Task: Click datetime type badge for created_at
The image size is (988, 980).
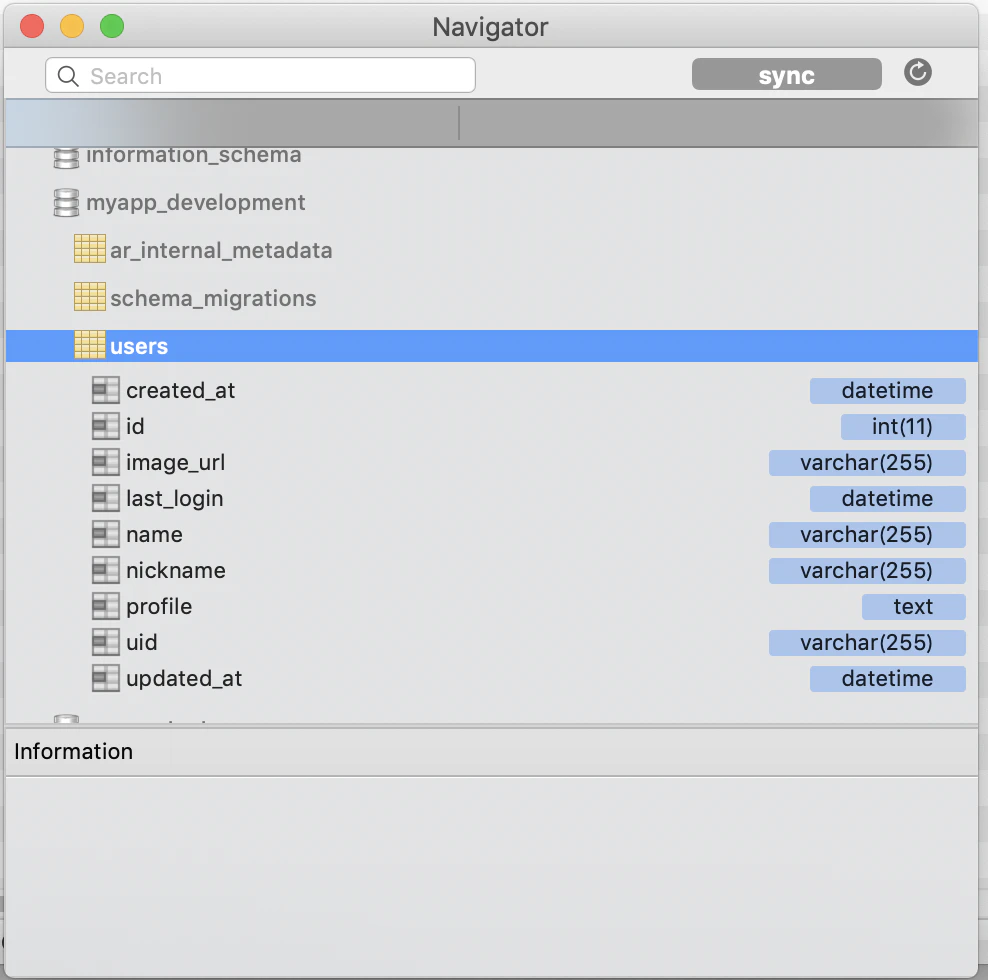Action: [887, 391]
